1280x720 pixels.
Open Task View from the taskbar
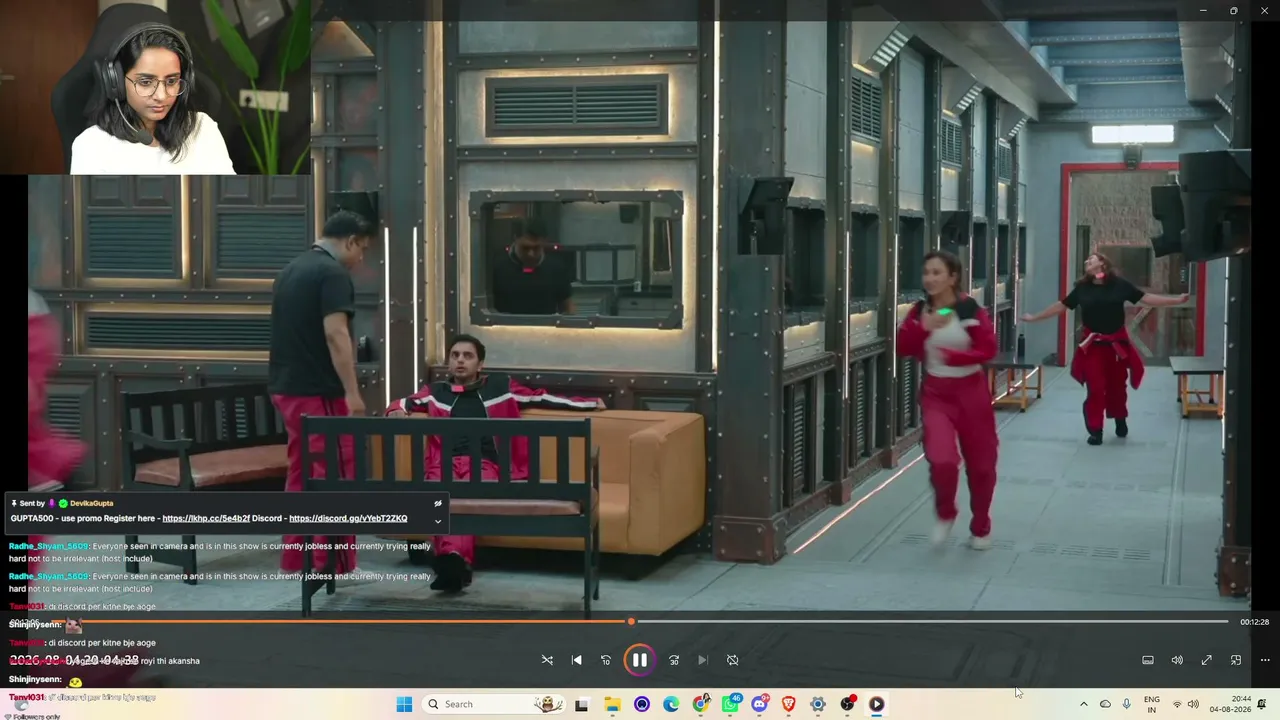click(x=581, y=704)
